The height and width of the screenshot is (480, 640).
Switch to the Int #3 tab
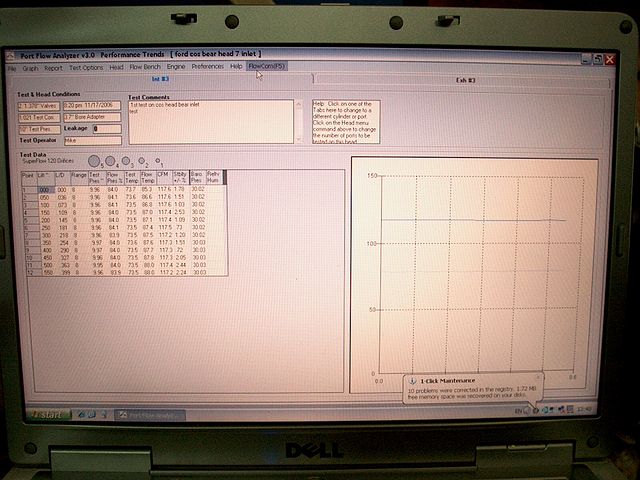coord(160,79)
